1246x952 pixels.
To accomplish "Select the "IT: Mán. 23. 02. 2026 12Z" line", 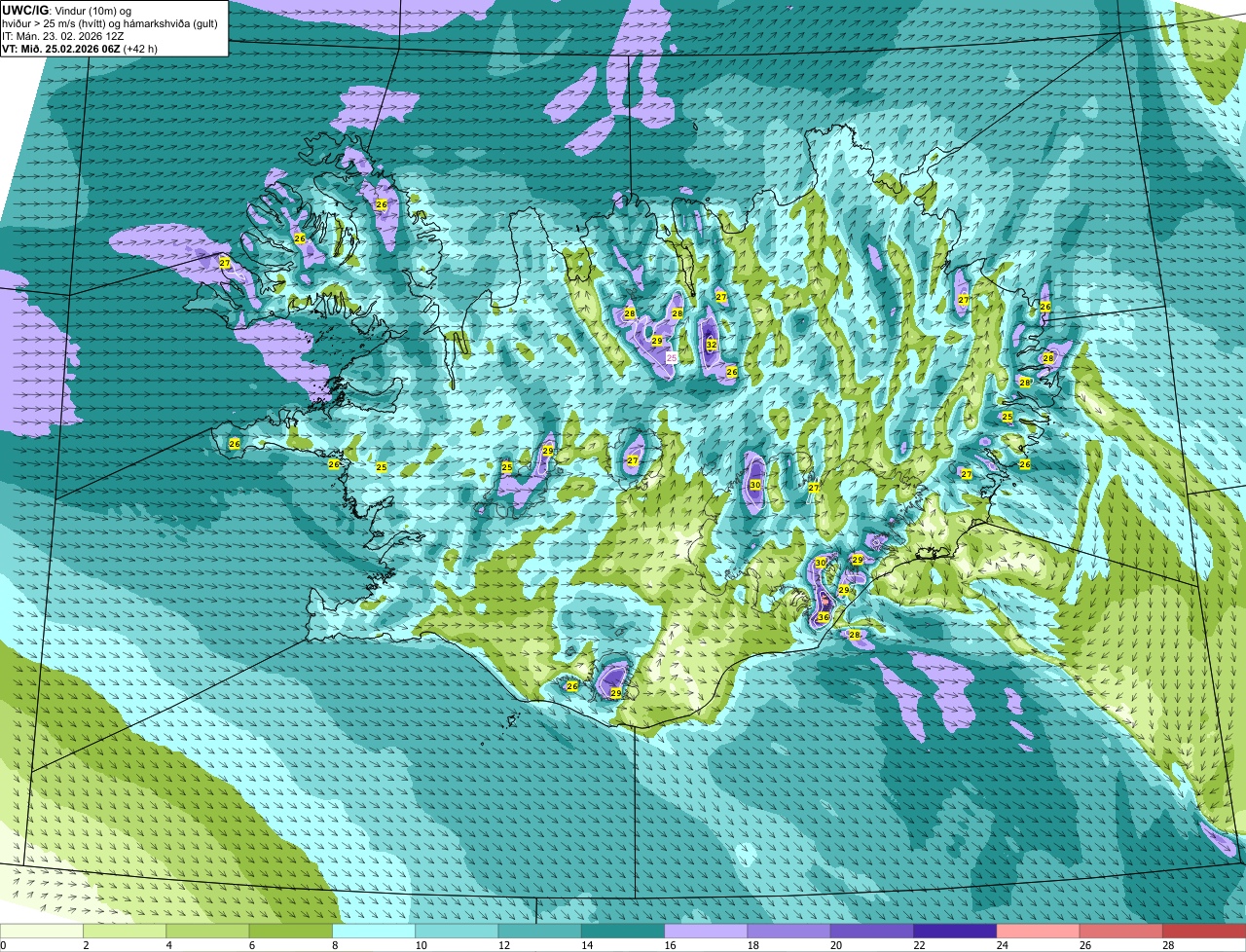I will 62,35.
